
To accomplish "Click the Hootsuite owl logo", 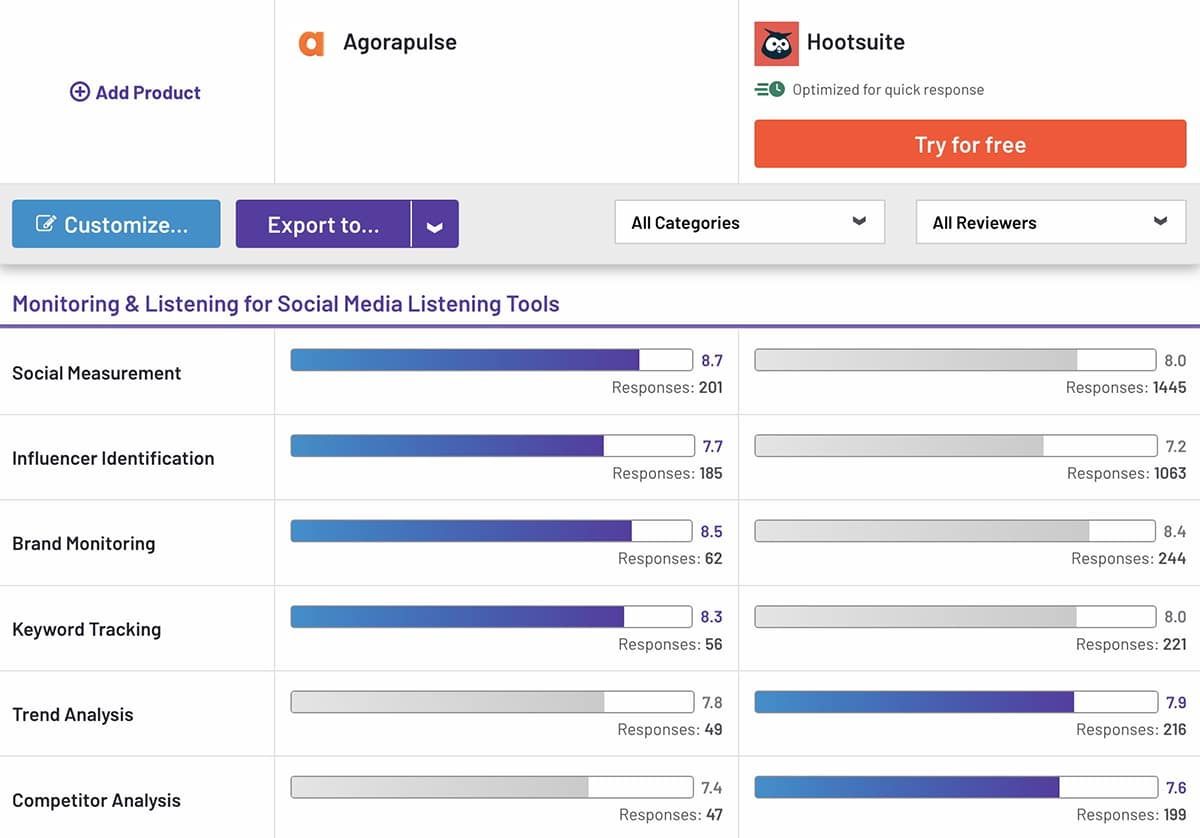I will coord(776,43).
